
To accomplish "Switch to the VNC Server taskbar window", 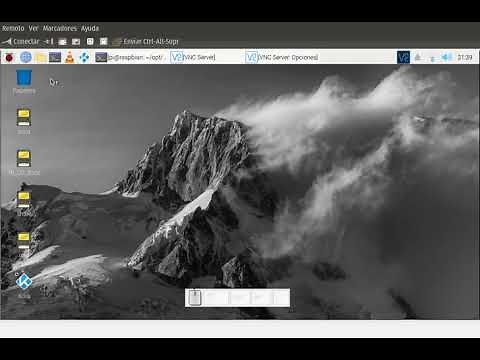I will tap(193, 57).
